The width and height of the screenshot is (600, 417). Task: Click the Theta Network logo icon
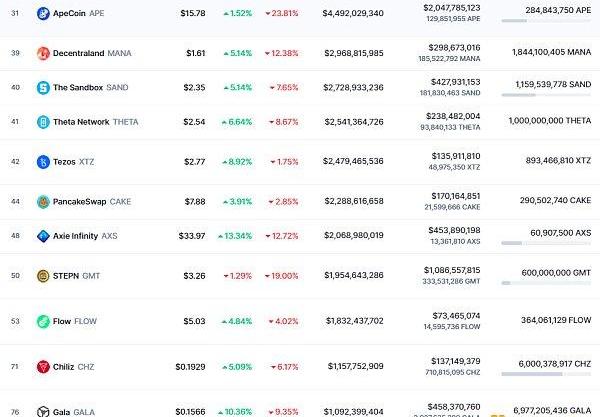click(x=43, y=122)
